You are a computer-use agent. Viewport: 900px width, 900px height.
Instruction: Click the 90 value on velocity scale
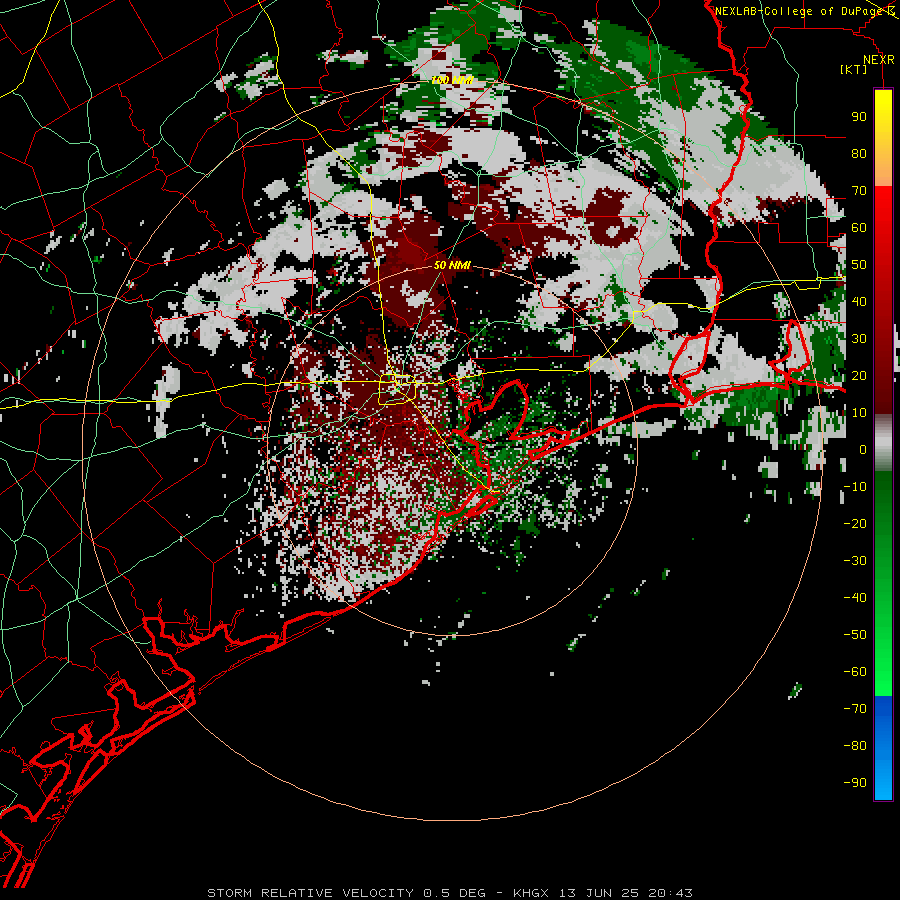coord(859,117)
